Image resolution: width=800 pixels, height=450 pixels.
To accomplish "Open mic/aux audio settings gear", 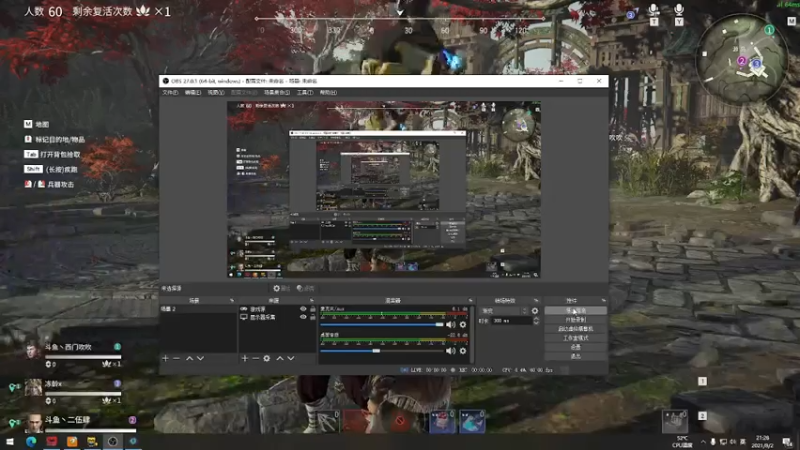I will tap(463, 324).
